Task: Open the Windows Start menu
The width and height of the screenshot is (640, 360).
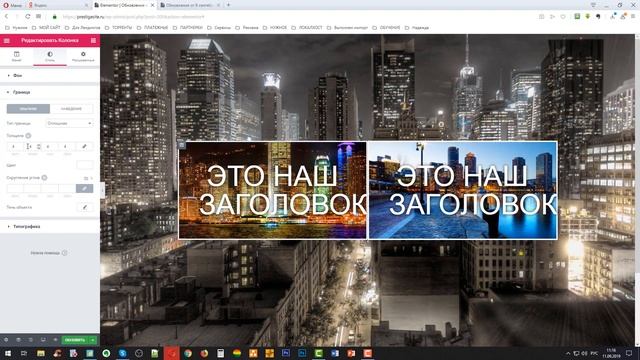Action: 7,353
